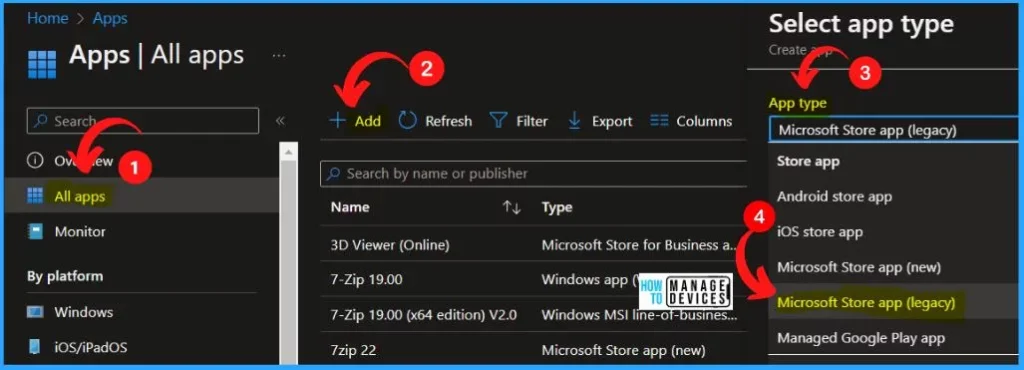Sort by Name using the arrows icon
Image resolution: width=1024 pixels, height=370 pixels.
[511, 208]
